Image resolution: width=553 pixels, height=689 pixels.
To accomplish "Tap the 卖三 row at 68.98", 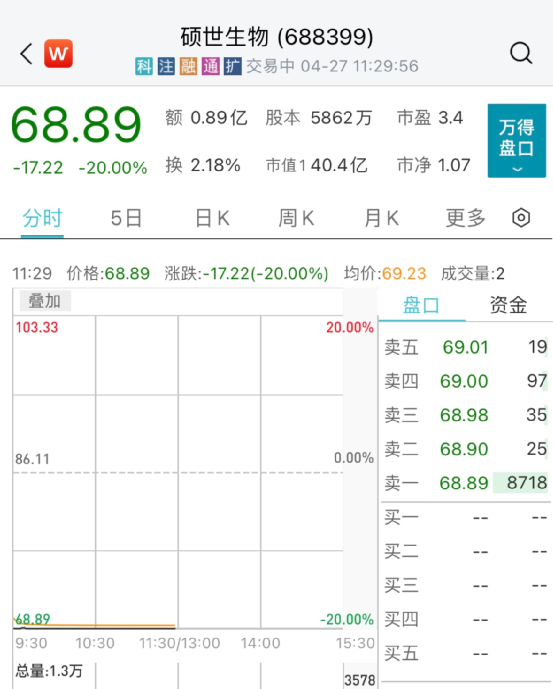I will (x=466, y=415).
